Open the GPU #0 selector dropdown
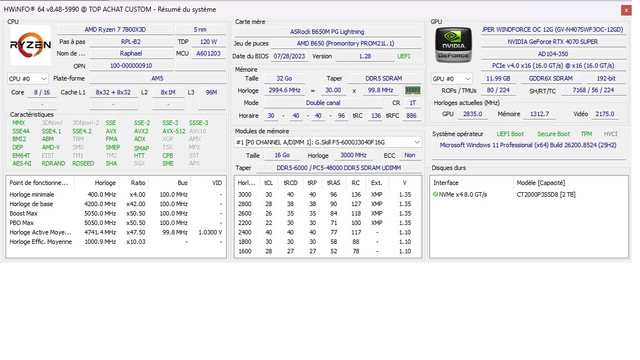Viewport: 640px width, 360px height. tap(451, 78)
